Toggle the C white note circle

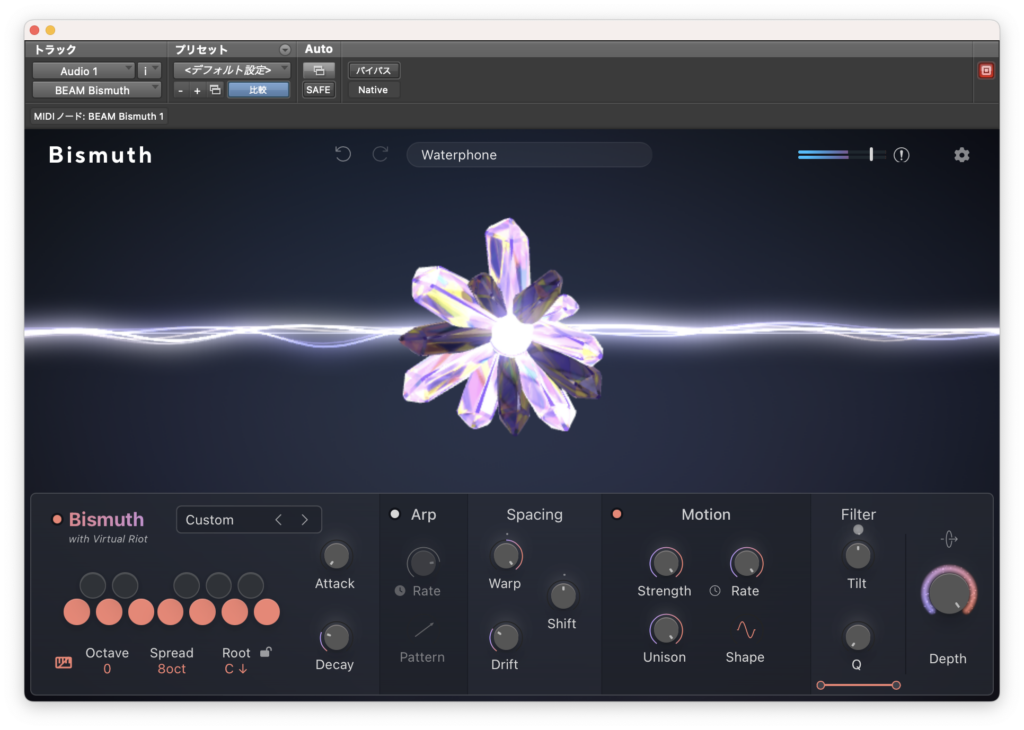[77, 612]
